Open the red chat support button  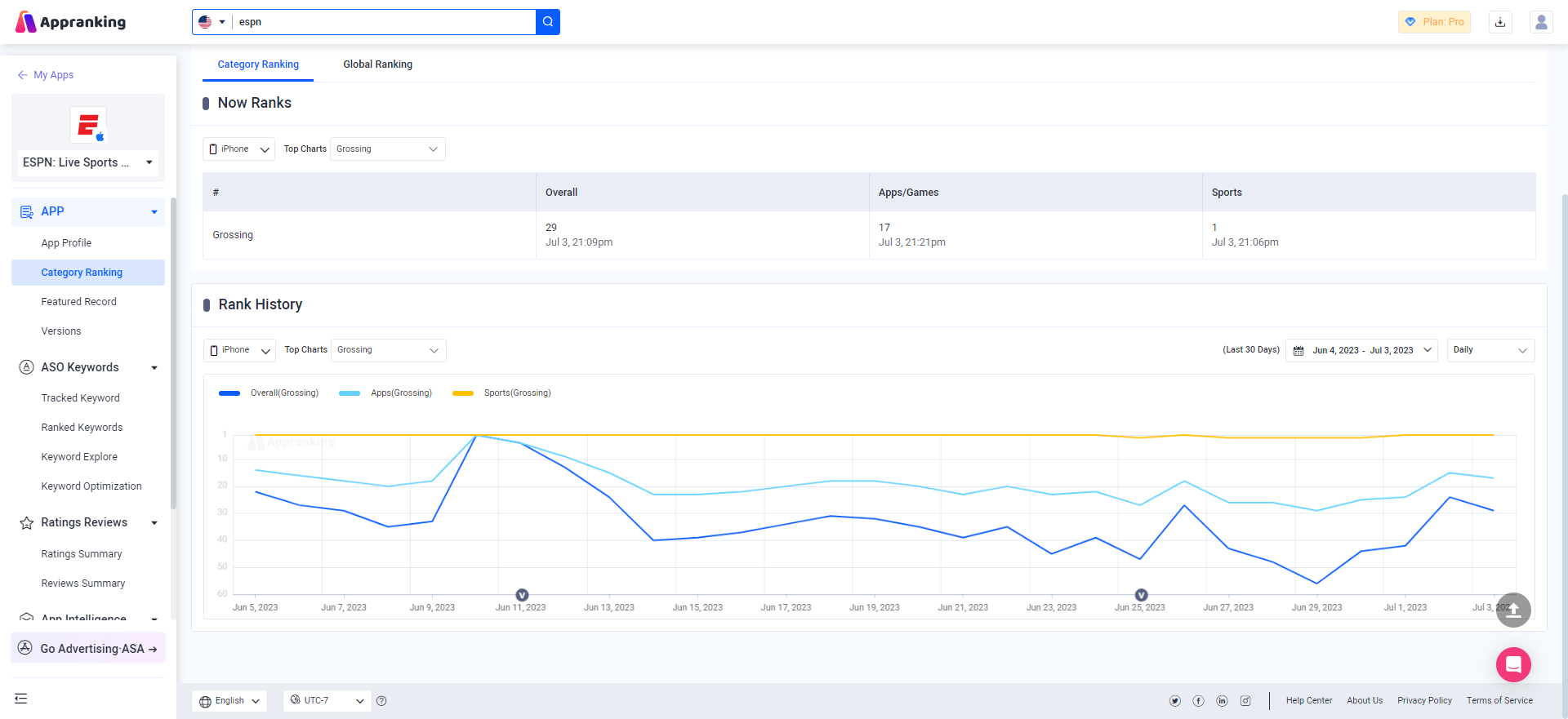click(x=1513, y=664)
